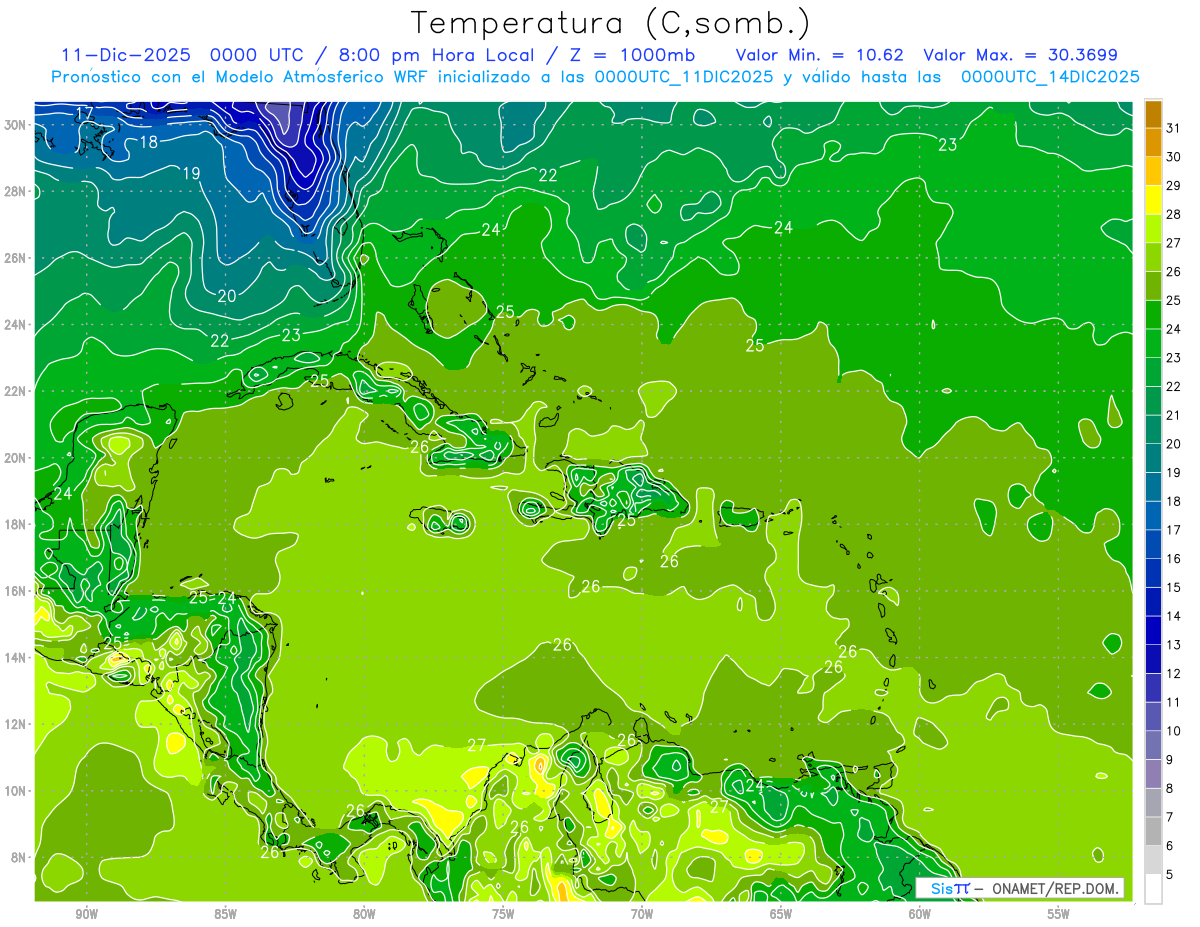
Task: Click the 'Valor Min. = 10.62' readout
Action: [820, 55]
